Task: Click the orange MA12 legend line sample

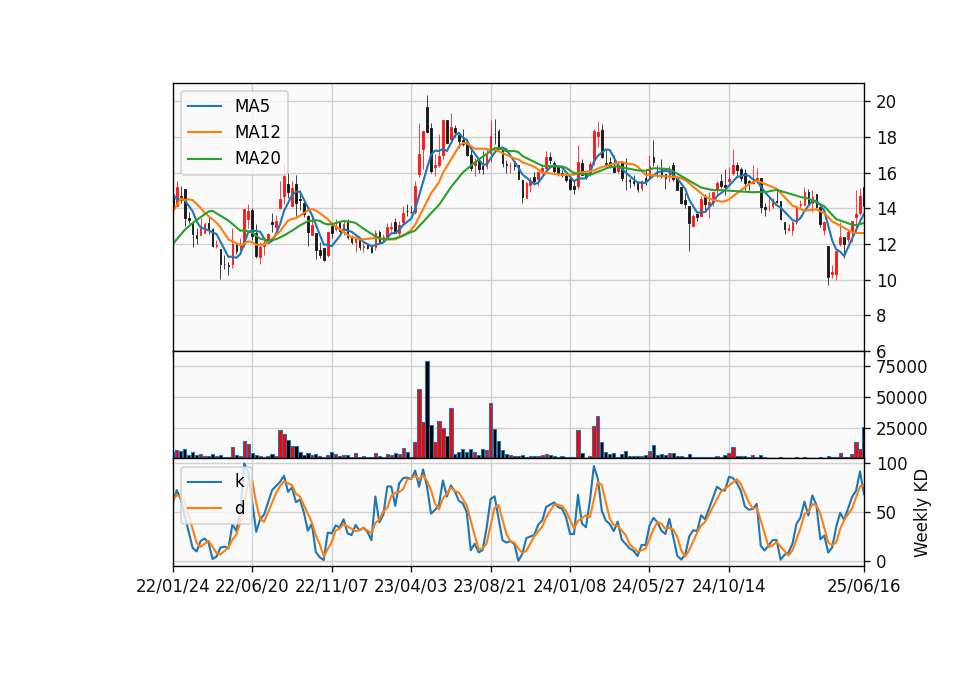Action: tap(204, 132)
